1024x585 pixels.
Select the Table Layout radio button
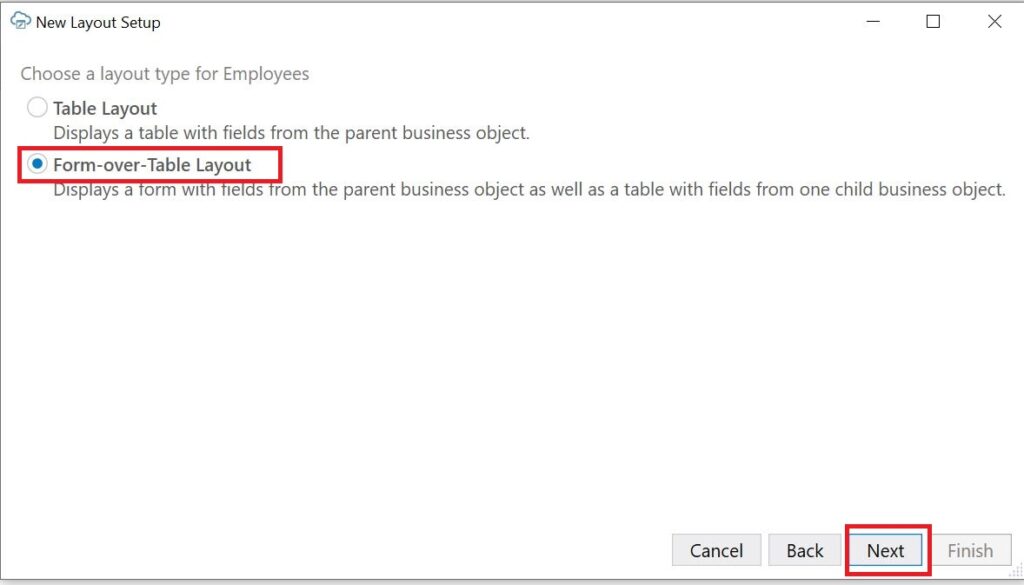point(37,108)
